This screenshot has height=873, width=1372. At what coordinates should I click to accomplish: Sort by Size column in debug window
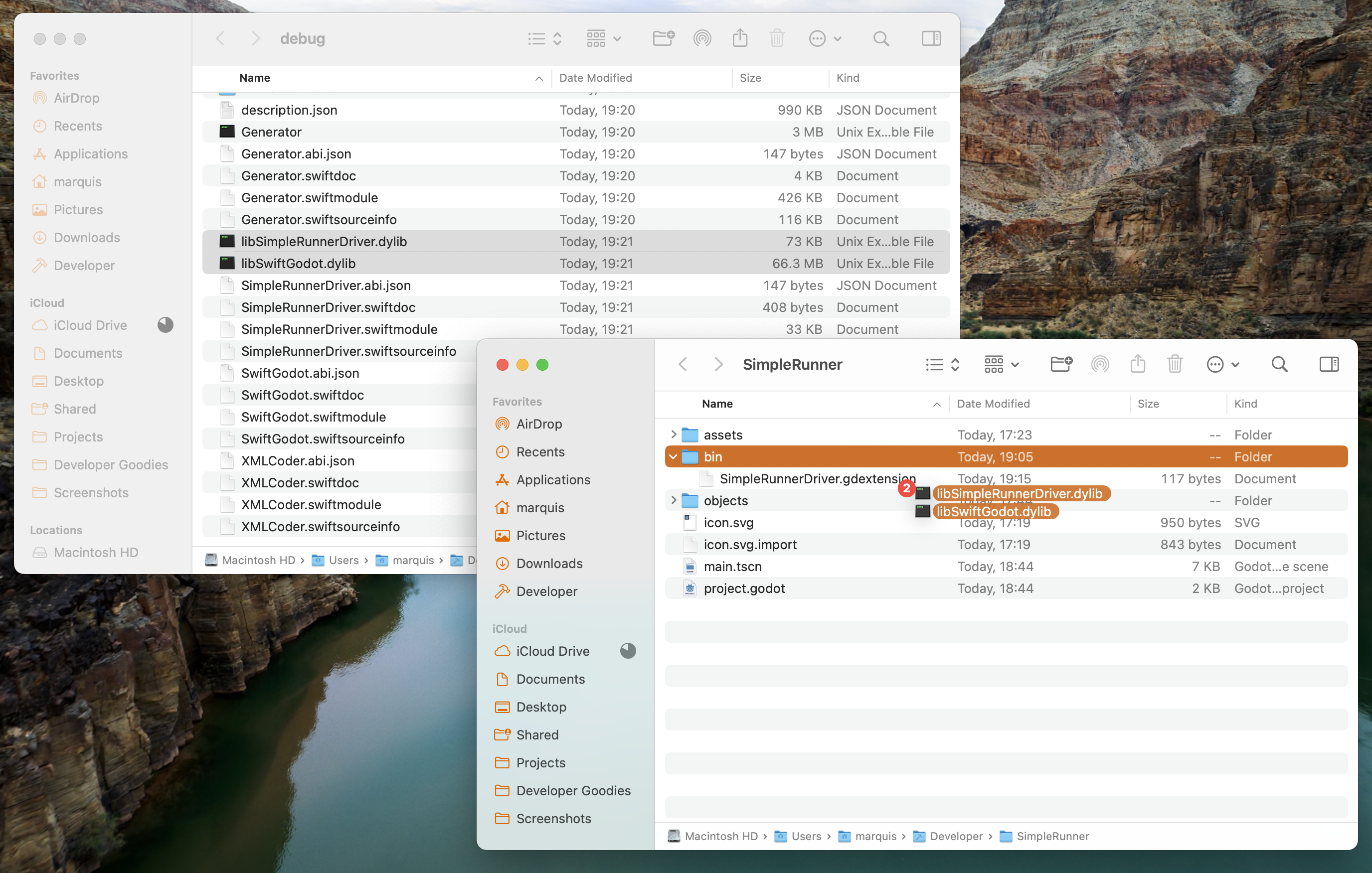[750, 78]
